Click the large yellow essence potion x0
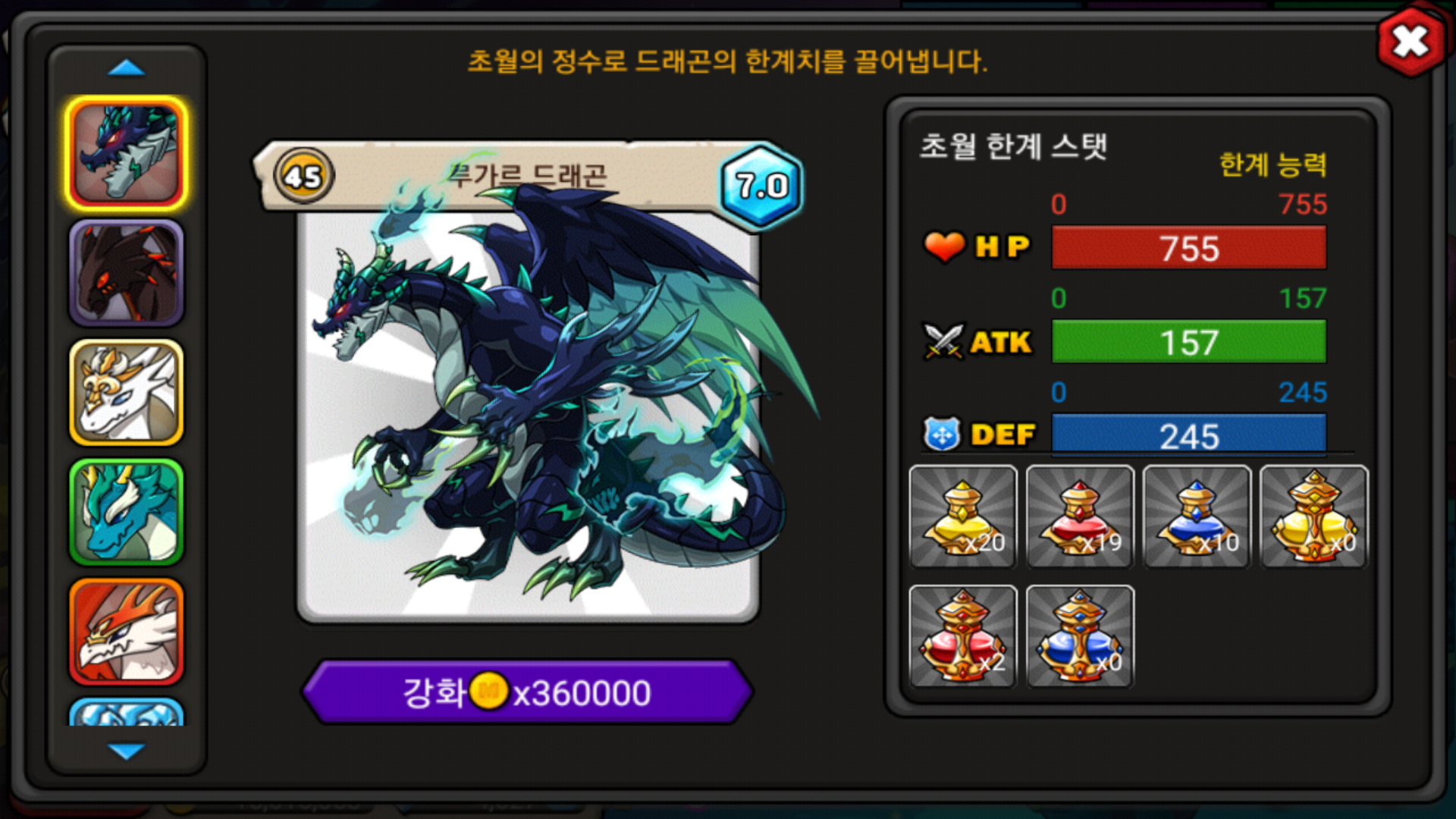Image resolution: width=1456 pixels, height=819 pixels. [x=1313, y=516]
